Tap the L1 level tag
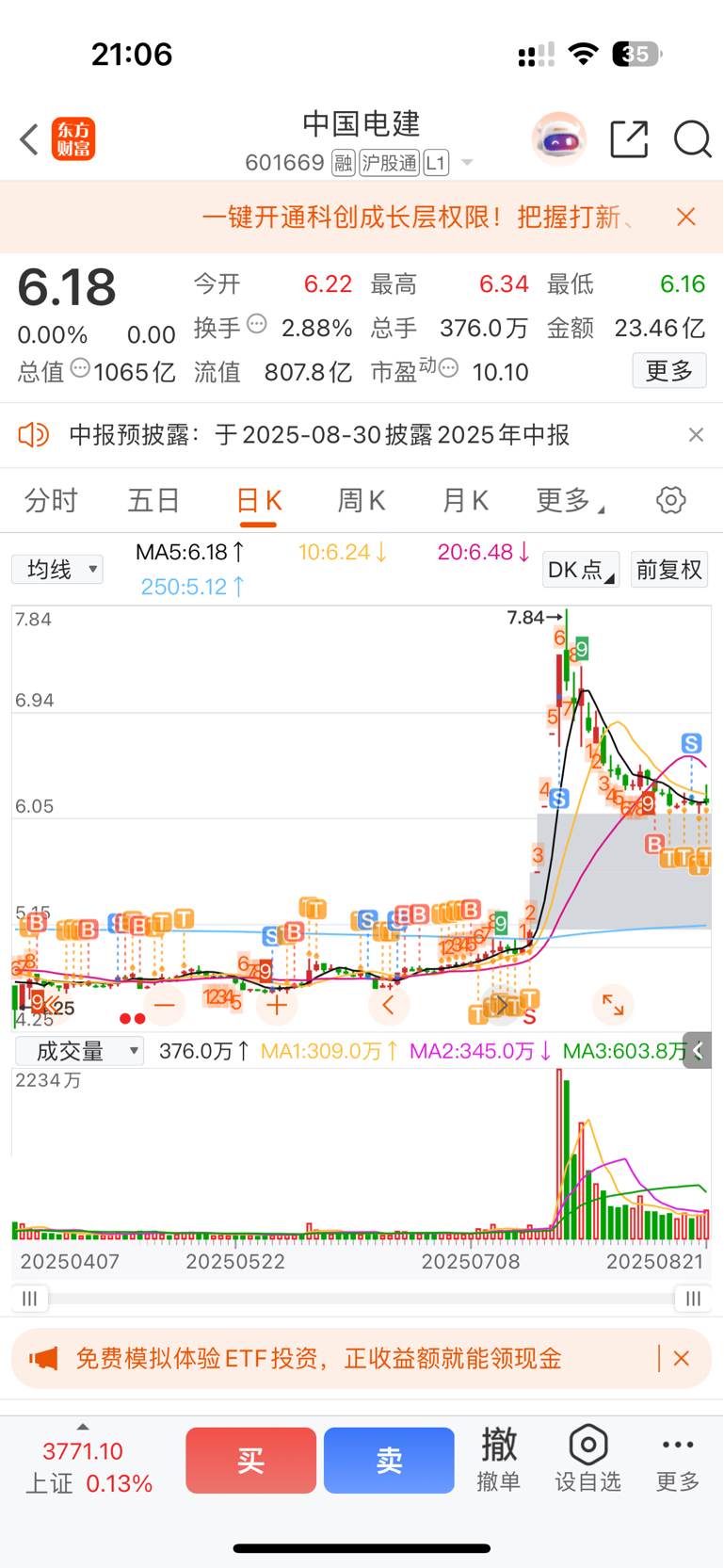This screenshot has height=1568, width=724. 436,163
